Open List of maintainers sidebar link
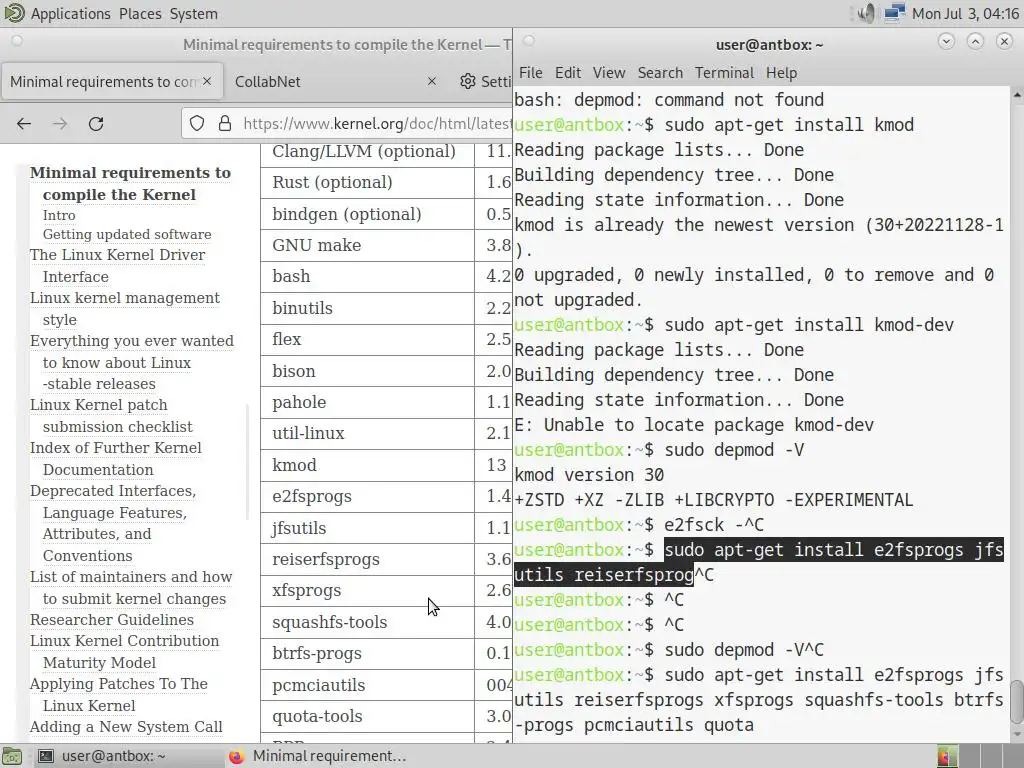Image resolution: width=1024 pixels, height=768 pixels. tap(131, 588)
